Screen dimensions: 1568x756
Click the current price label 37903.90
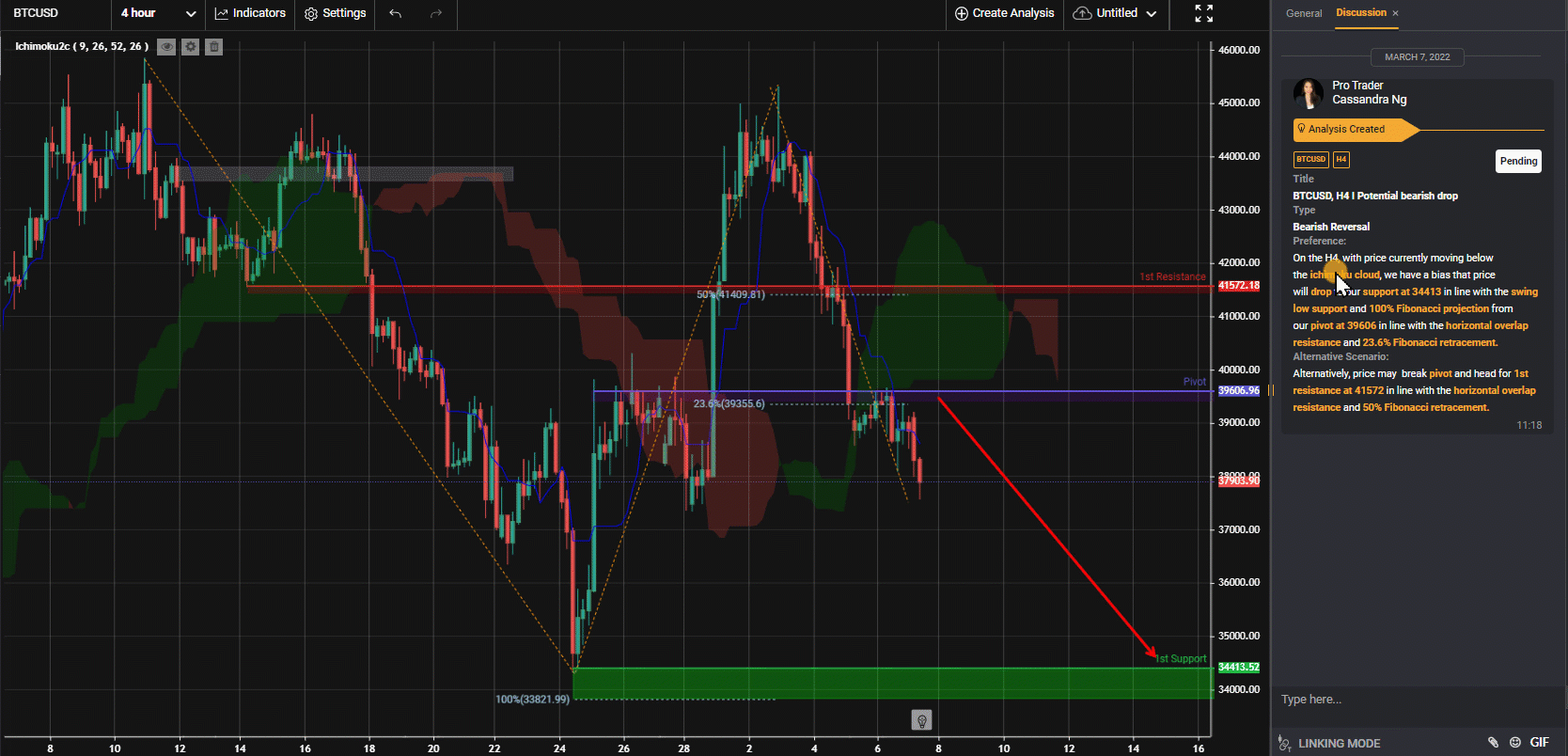1239,480
